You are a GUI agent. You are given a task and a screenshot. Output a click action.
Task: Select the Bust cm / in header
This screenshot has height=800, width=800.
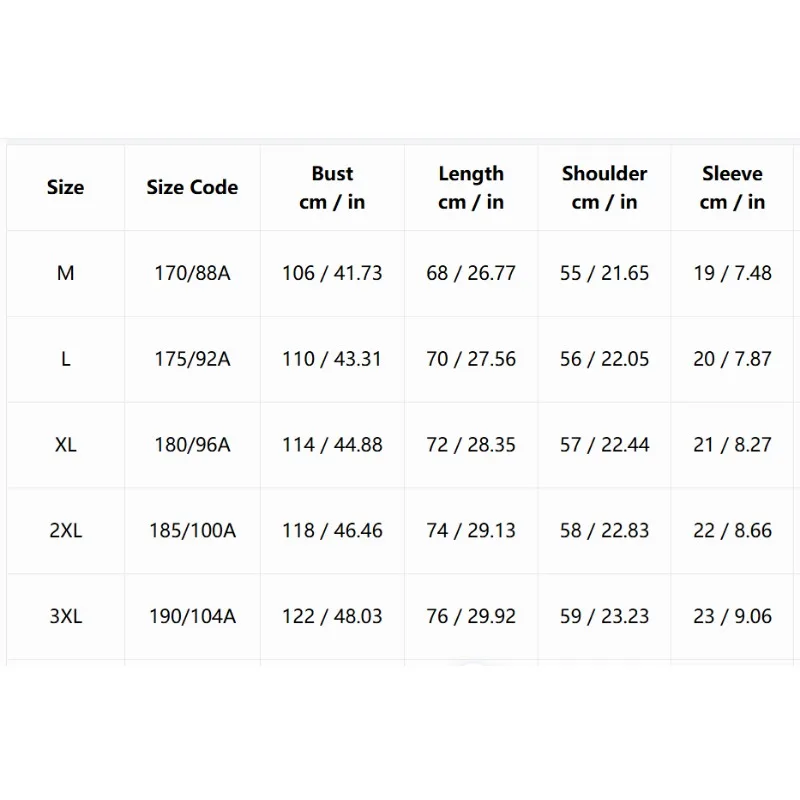point(332,188)
